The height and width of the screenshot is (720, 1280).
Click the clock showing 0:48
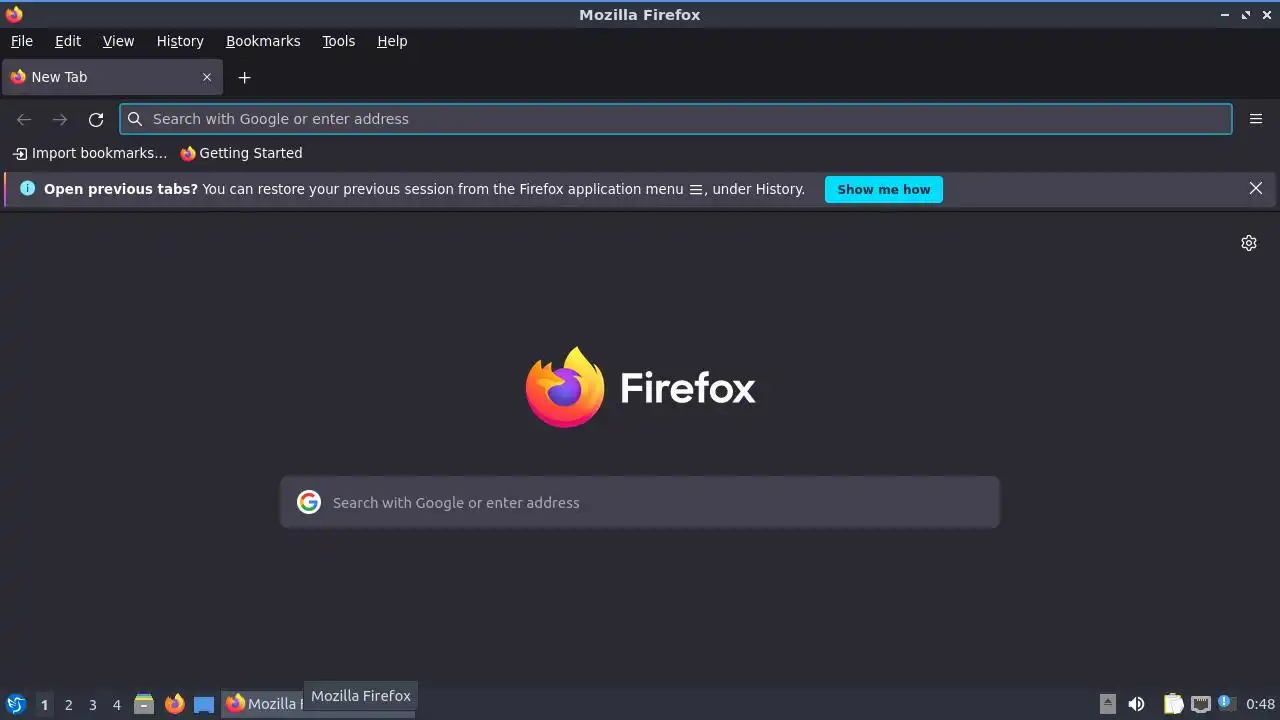[1261, 704]
